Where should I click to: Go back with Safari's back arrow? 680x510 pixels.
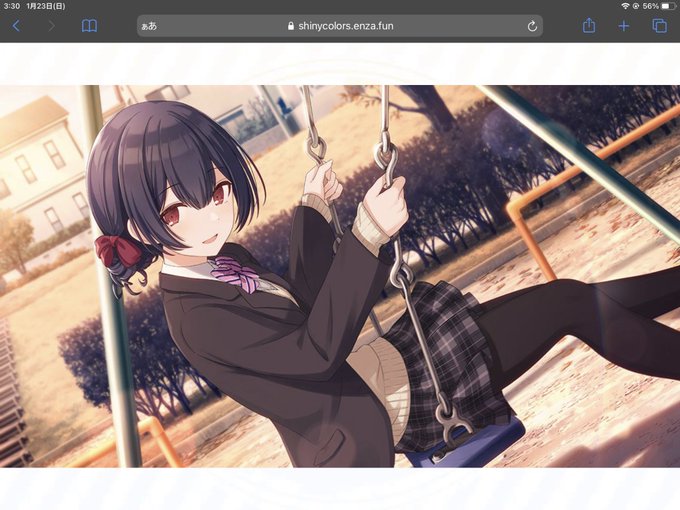point(16,26)
